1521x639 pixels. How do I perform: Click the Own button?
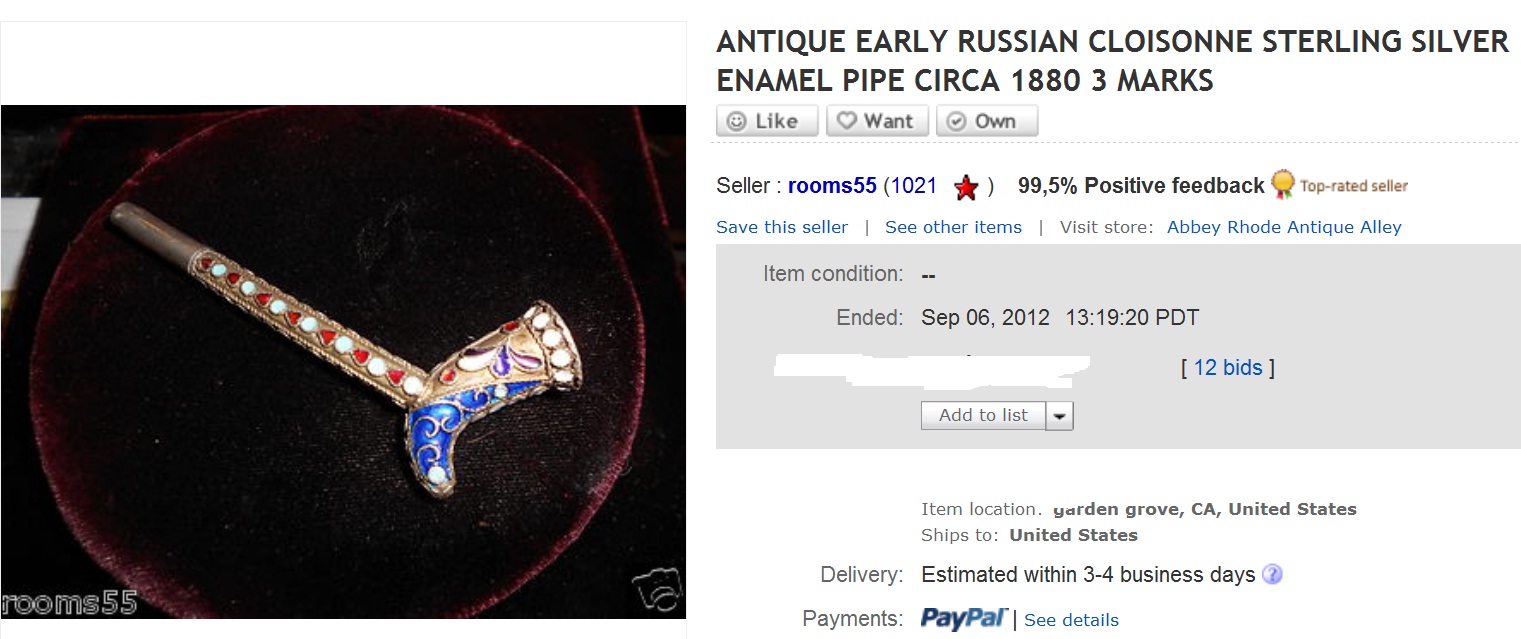click(987, 121)
